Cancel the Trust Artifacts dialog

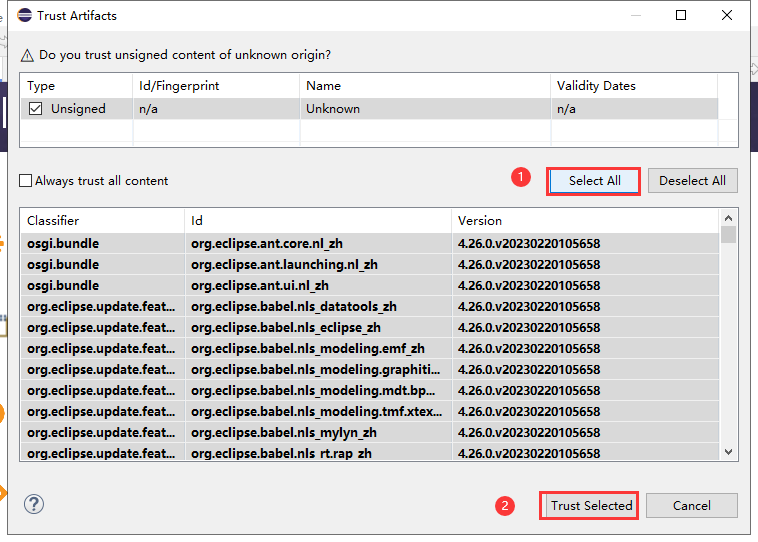tap(691, 506)
